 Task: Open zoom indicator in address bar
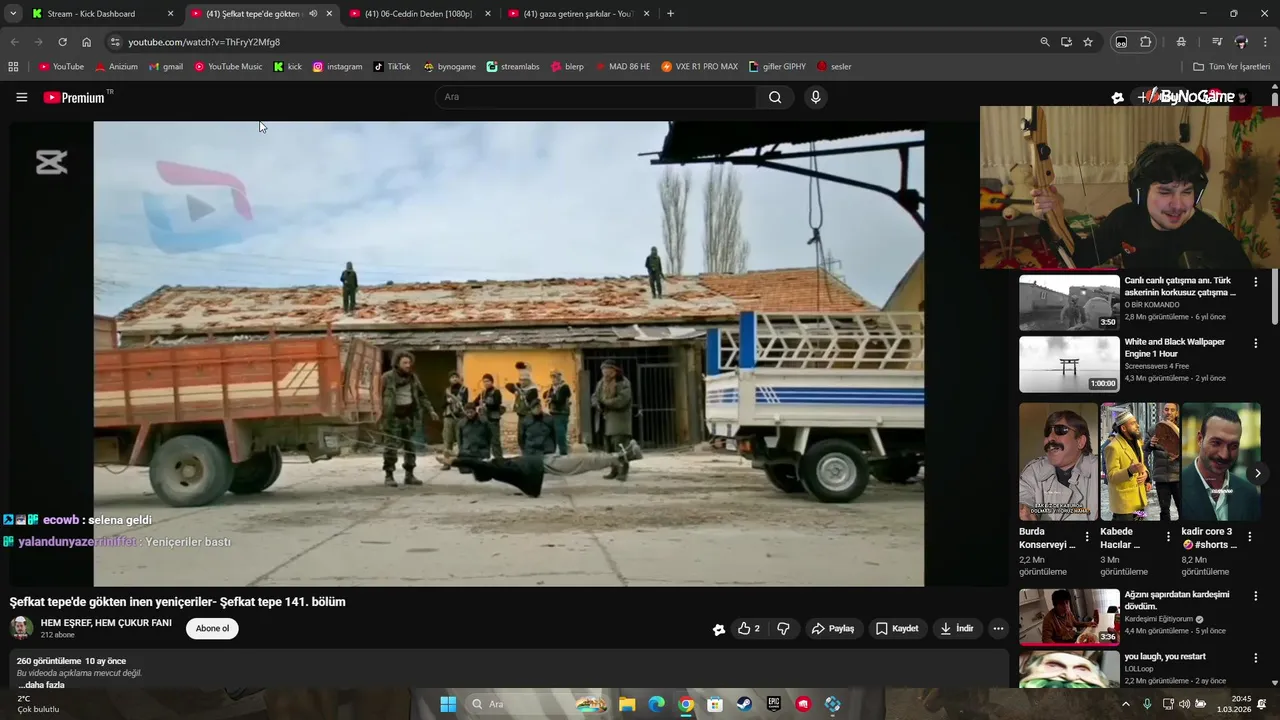(x=1045, y=42)
